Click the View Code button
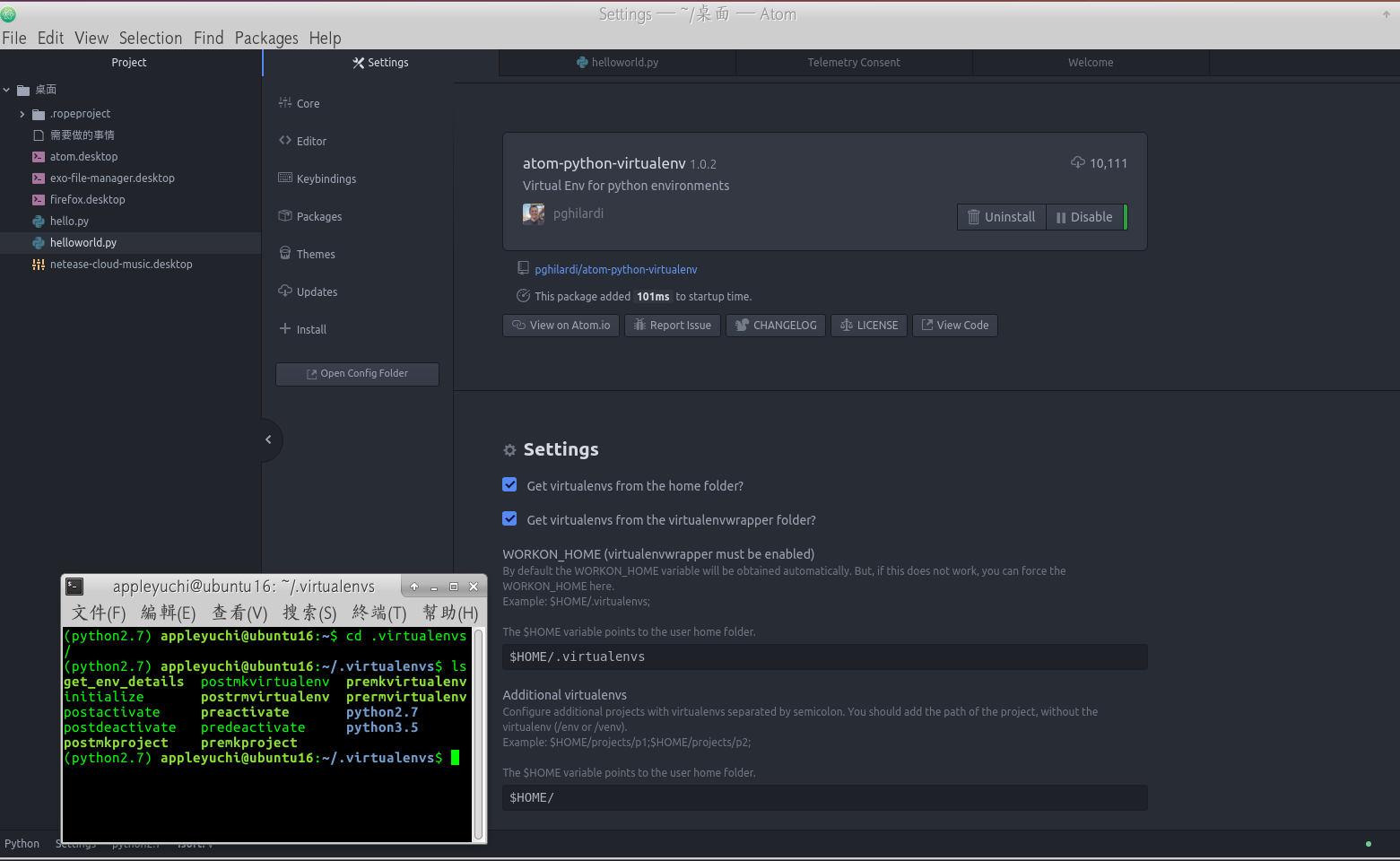The width and height of the screenshot is (1400, 861). point(955,325)
